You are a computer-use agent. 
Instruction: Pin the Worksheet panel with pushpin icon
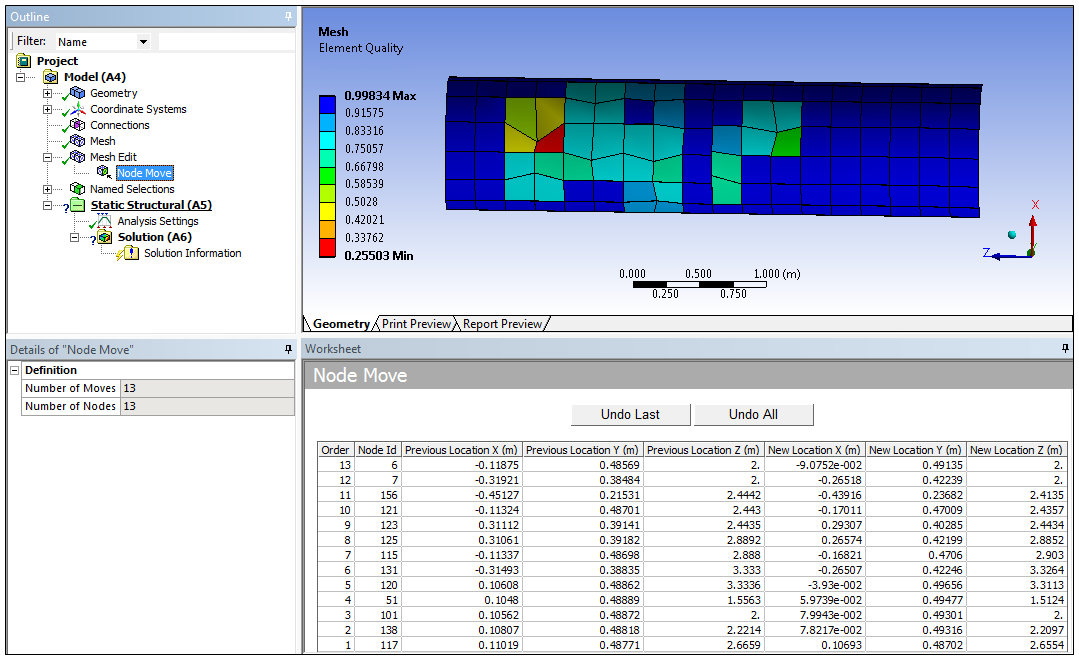point(1064,349)
